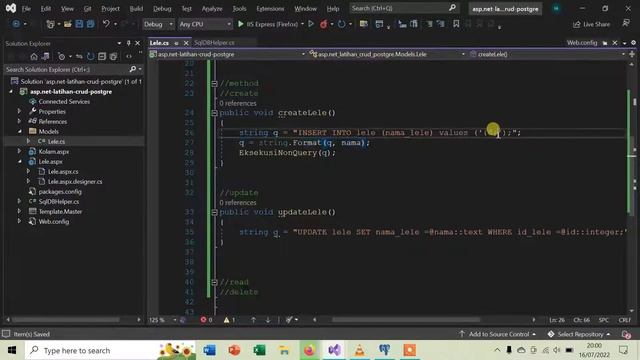Viewport: 640px width, 360px height.
Task: Open Firefox from the taskbar
Action: (x=309, y=350)
